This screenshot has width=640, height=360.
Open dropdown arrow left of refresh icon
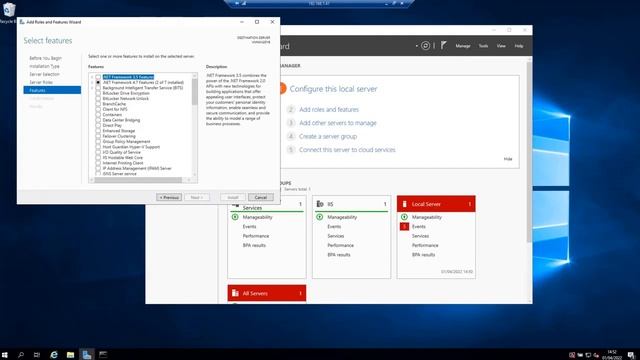click(x=416, y=46)
